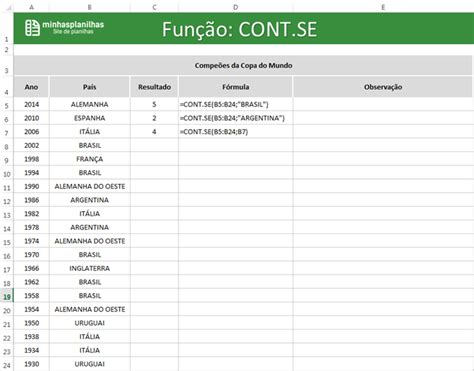Select the BRASIL cell for 1962
Image resolution: width=474 pixels, height=371 pixels.
[x=89, y=282]
